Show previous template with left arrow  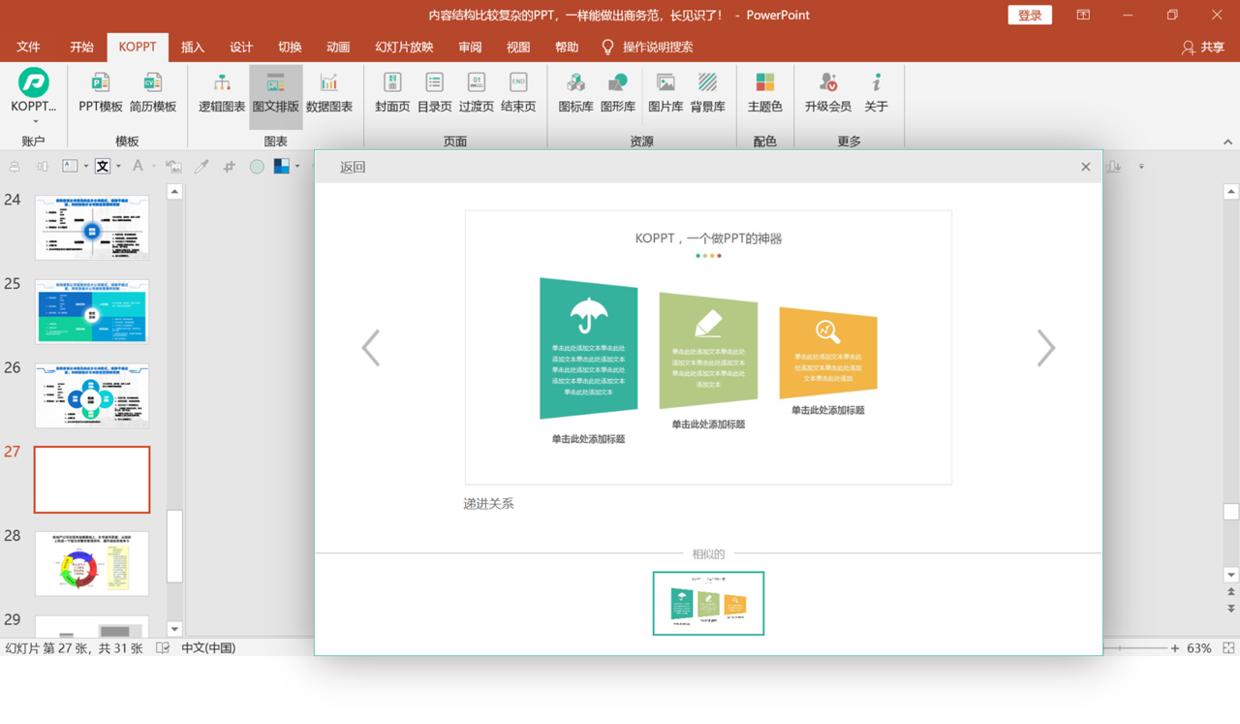pyautogui.click(x=371, y=348)
